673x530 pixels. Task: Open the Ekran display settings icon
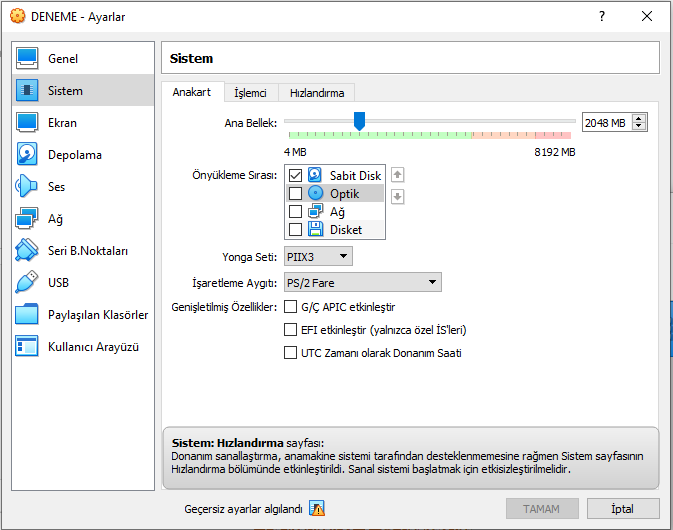[x=27, y=122]
